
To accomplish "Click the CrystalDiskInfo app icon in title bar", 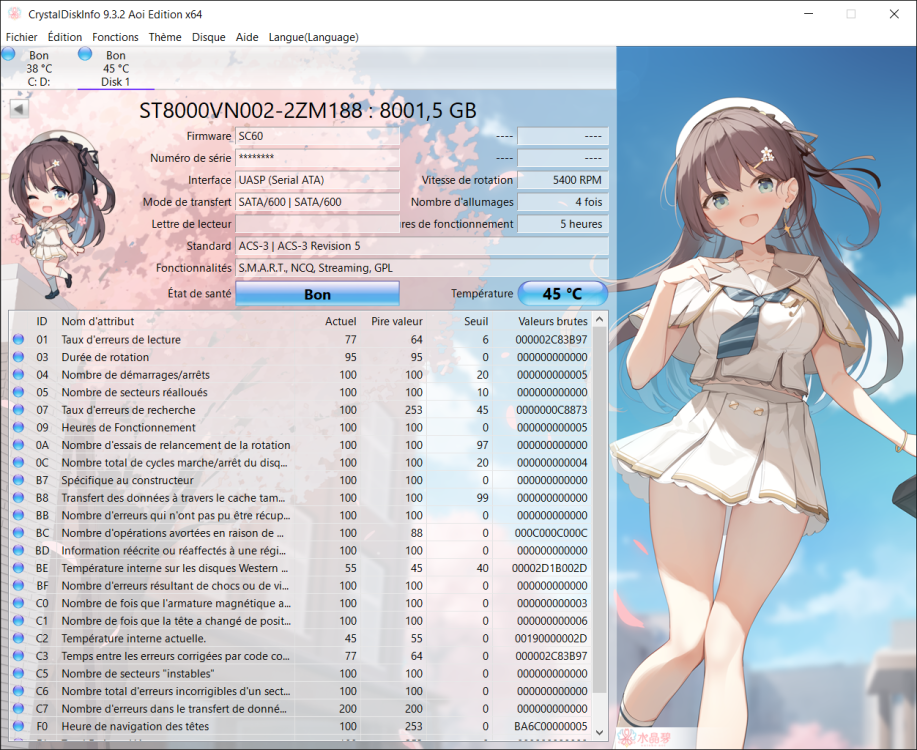I will [x=14, y=14].
